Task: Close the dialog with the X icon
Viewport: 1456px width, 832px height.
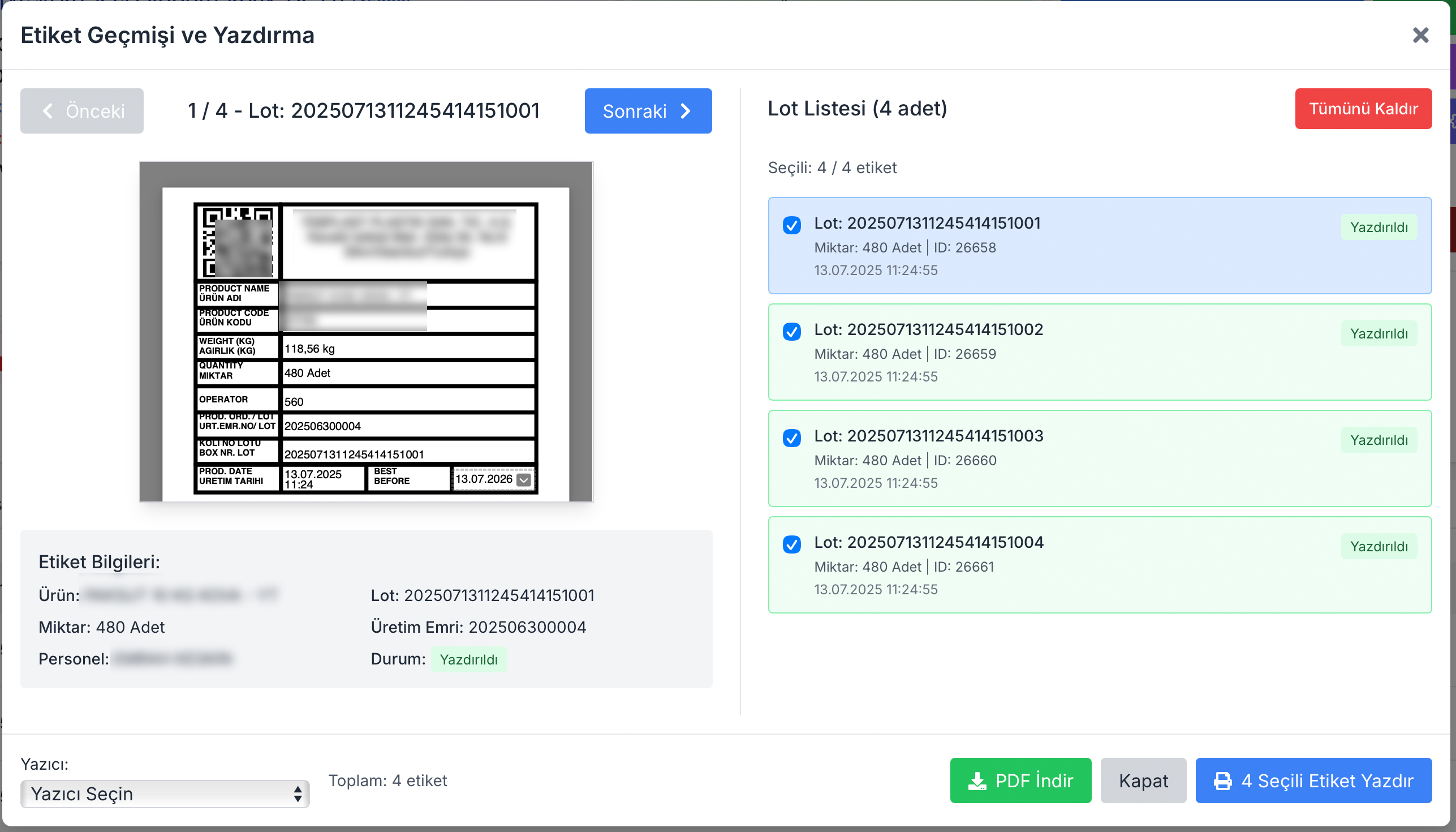Action: 1420,36
